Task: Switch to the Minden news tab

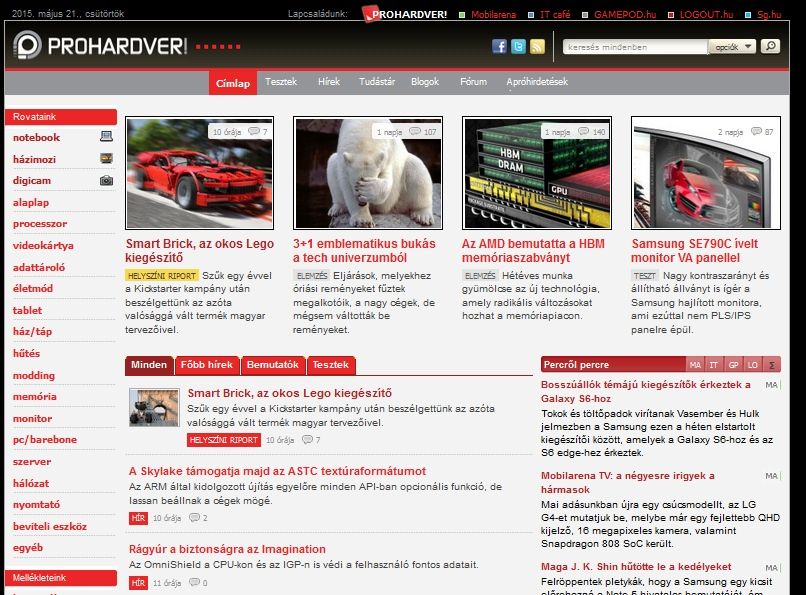Action: [149, 365]
